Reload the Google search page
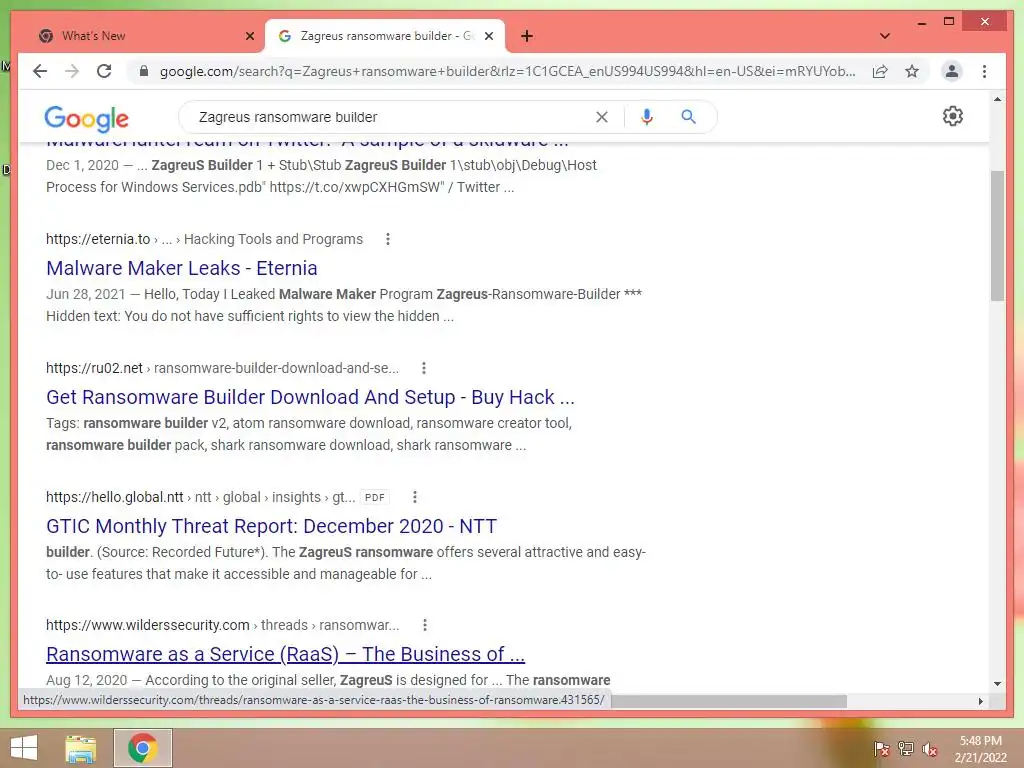Image resolution: width=1024 pixels, height=768 pixels. [x=104, y=71]
